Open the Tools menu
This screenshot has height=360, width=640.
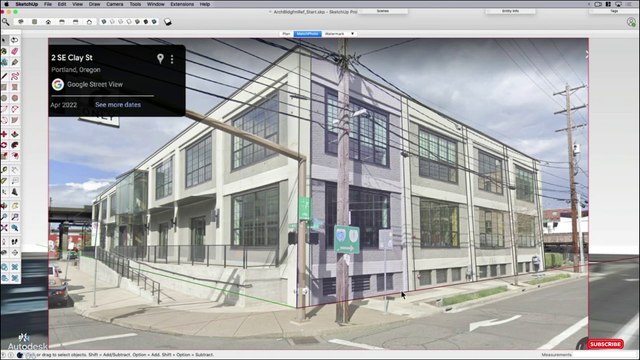point(135,4)
